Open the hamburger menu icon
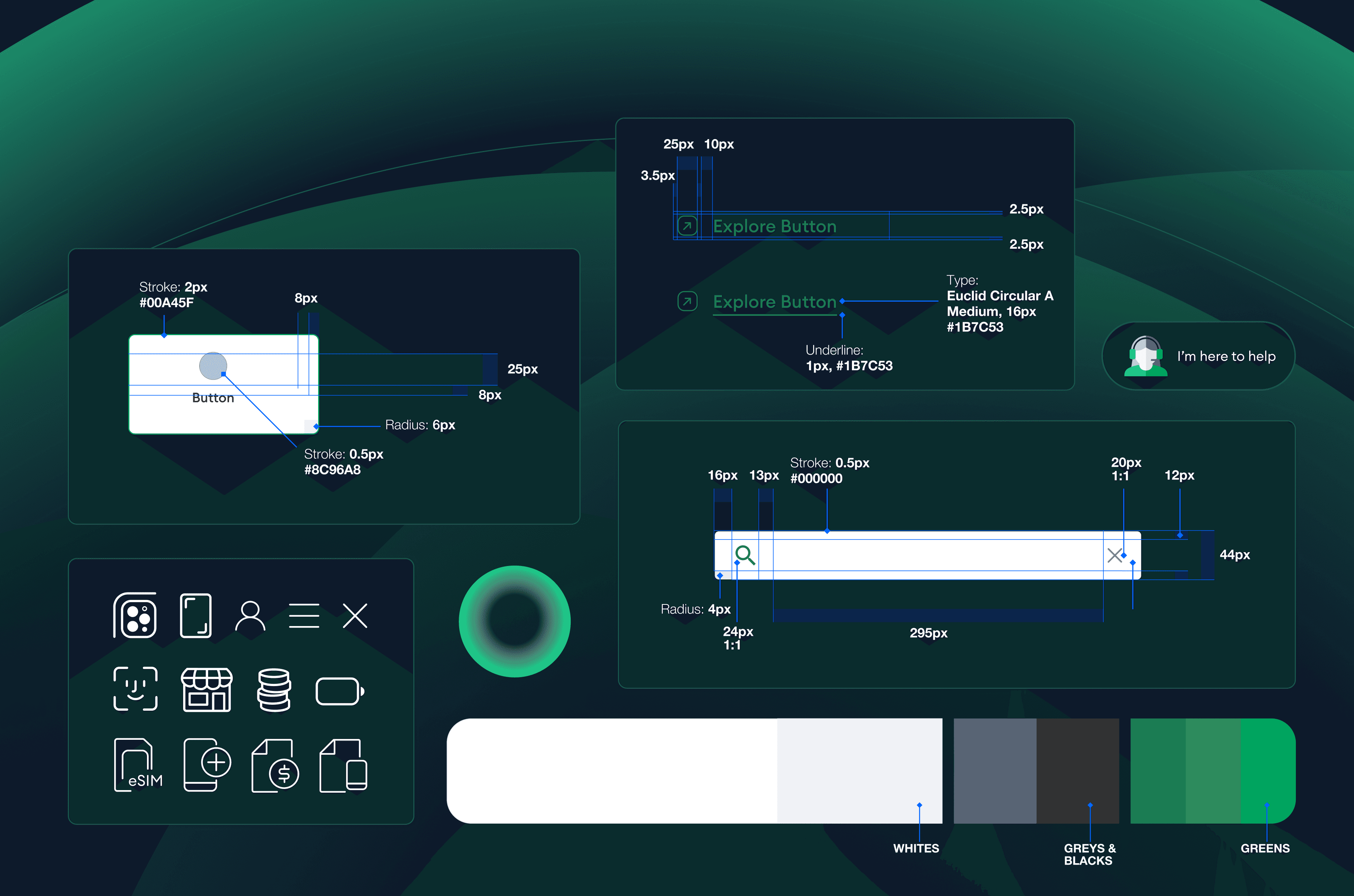The image size is (1354, 896). (x=304, y=616)
